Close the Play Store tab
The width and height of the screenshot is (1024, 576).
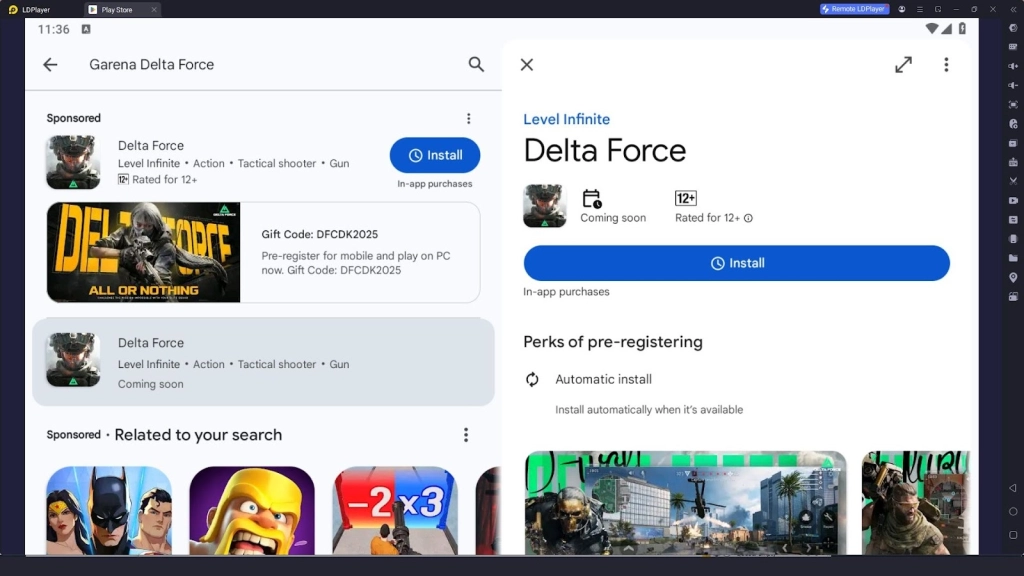[x=154, y=10]
